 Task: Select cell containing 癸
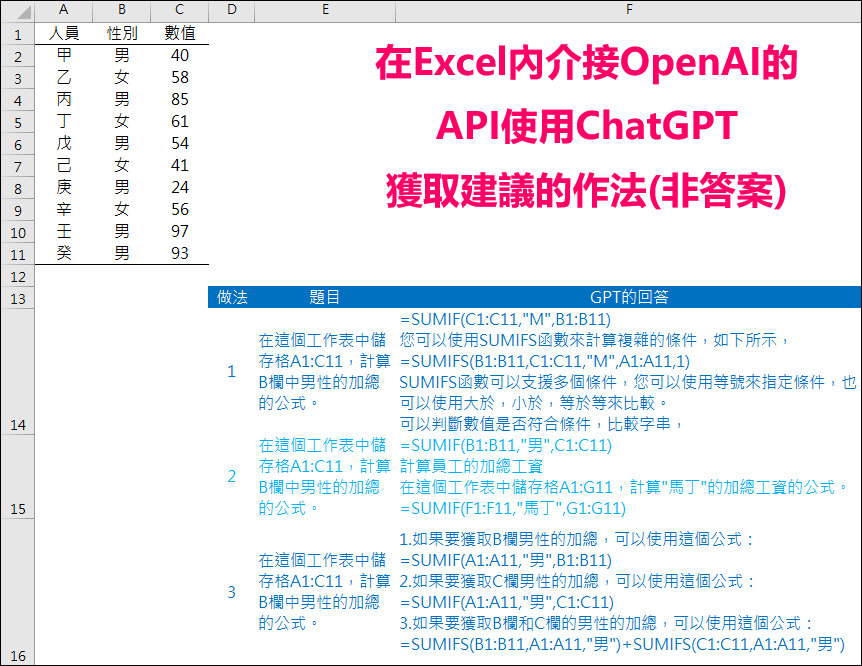click(x=64, y=254)
